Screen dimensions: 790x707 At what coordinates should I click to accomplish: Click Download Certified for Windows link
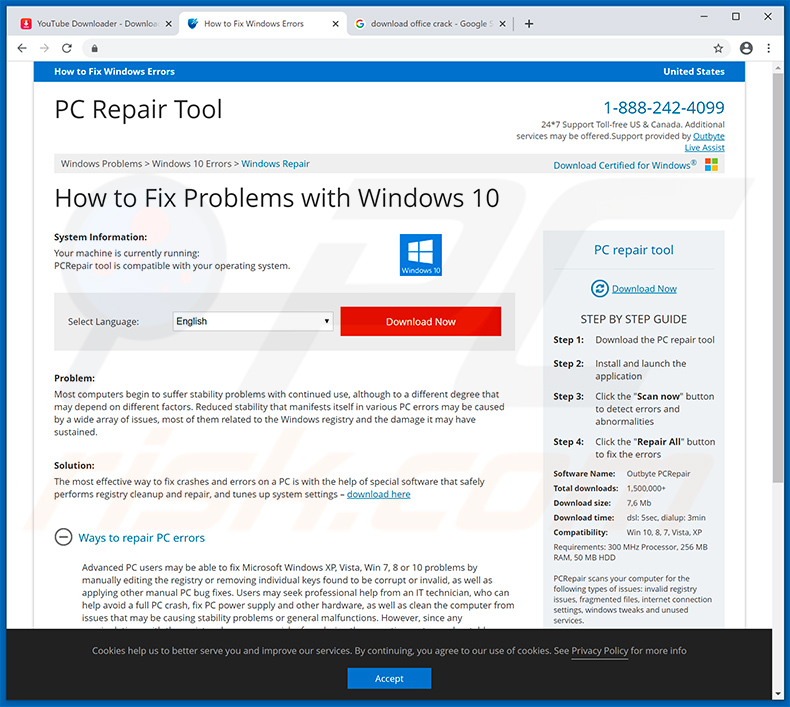pos(625,165)
